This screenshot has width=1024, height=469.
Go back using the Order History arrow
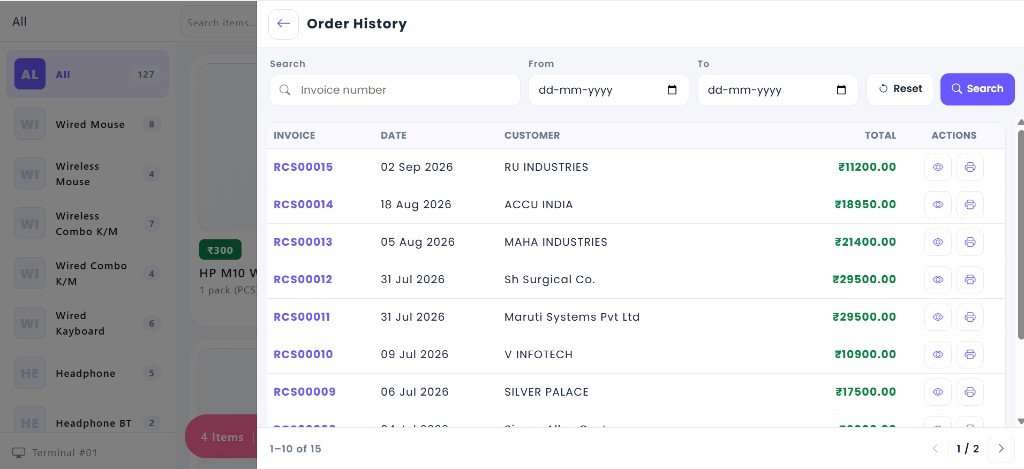283,24
